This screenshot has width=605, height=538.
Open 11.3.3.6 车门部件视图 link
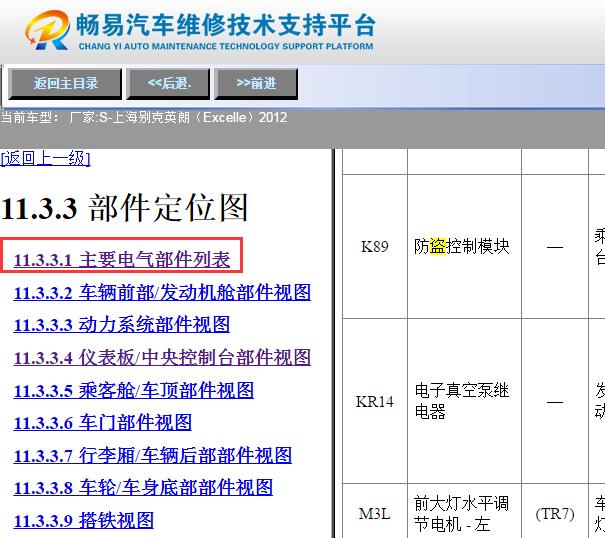click(x=103, y=423)
